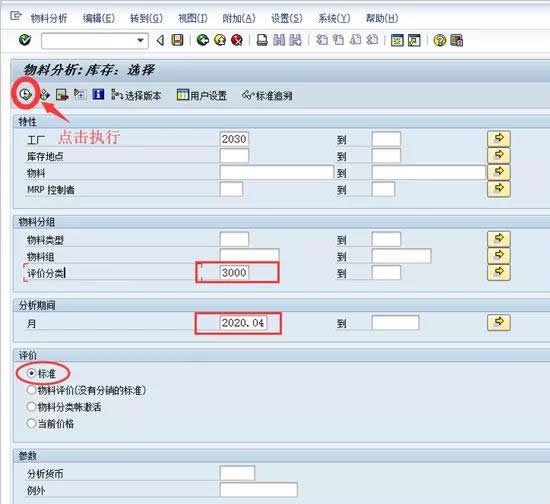The image size is (550, 504).
Task: Click the 用户设置 button
Action: (x=202, y=95)
